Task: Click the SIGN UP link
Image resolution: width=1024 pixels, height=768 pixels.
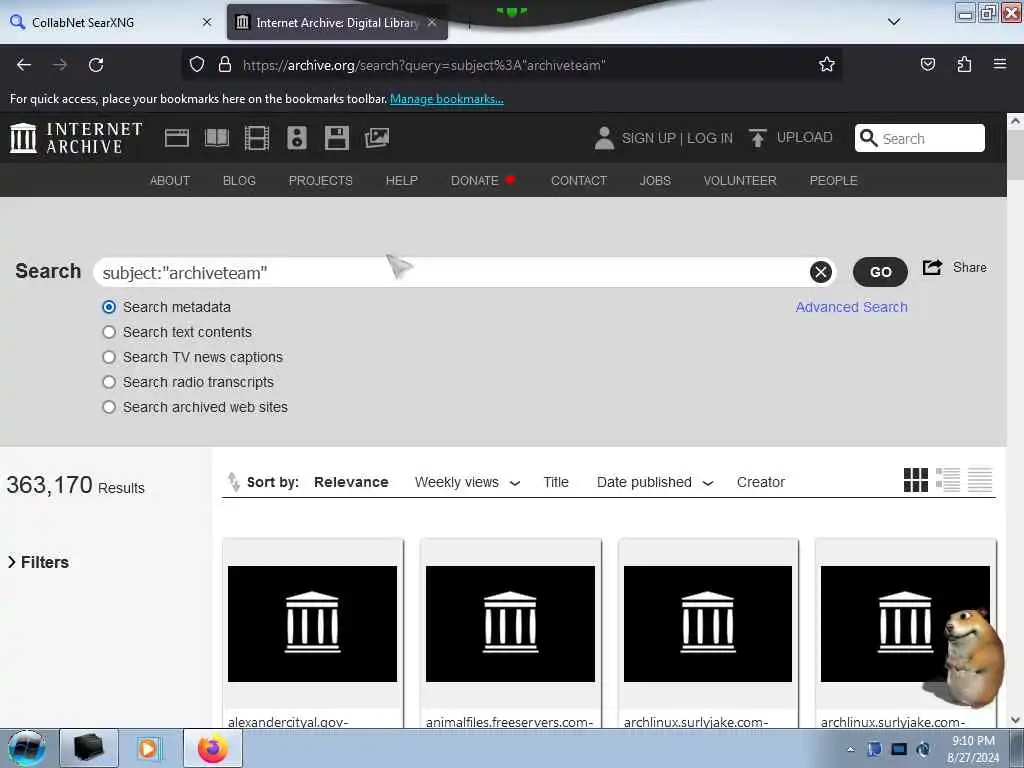Action: coord(648,138)
